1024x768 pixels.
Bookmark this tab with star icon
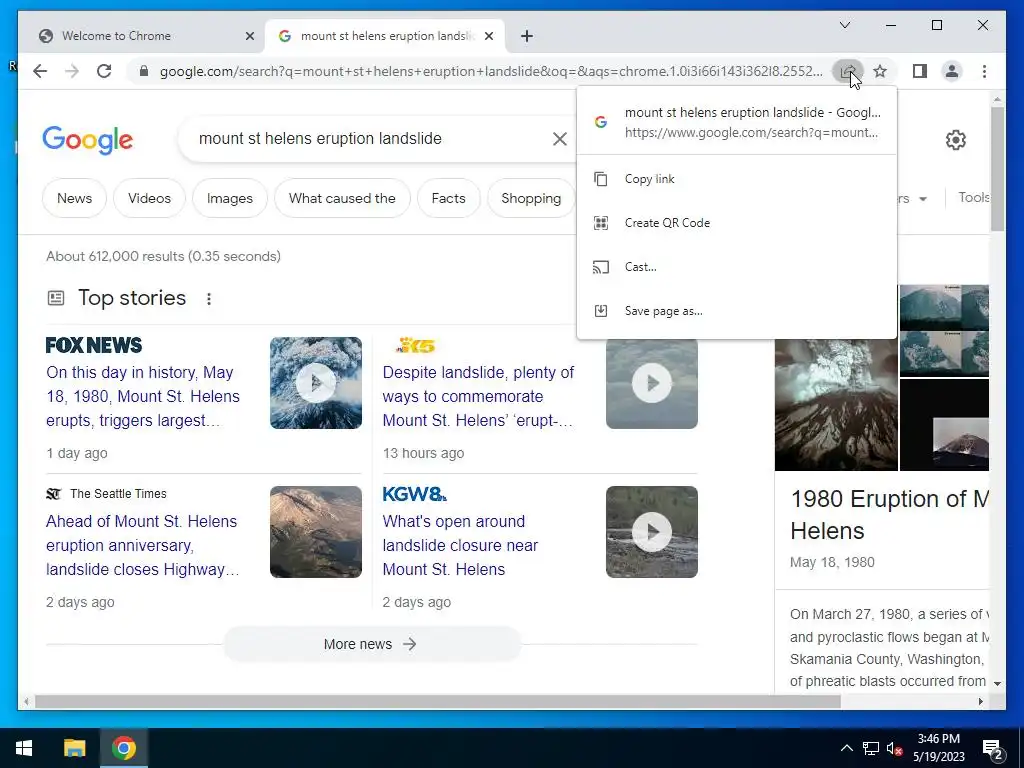point(880,71)
